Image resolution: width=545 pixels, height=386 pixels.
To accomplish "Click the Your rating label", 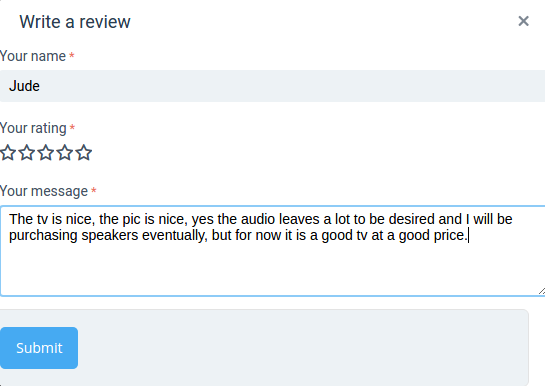I will 33,128.
